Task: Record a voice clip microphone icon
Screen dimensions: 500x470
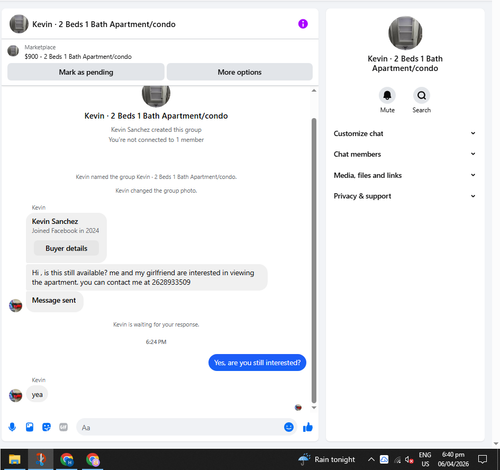Action: click(x=12, y=427)
